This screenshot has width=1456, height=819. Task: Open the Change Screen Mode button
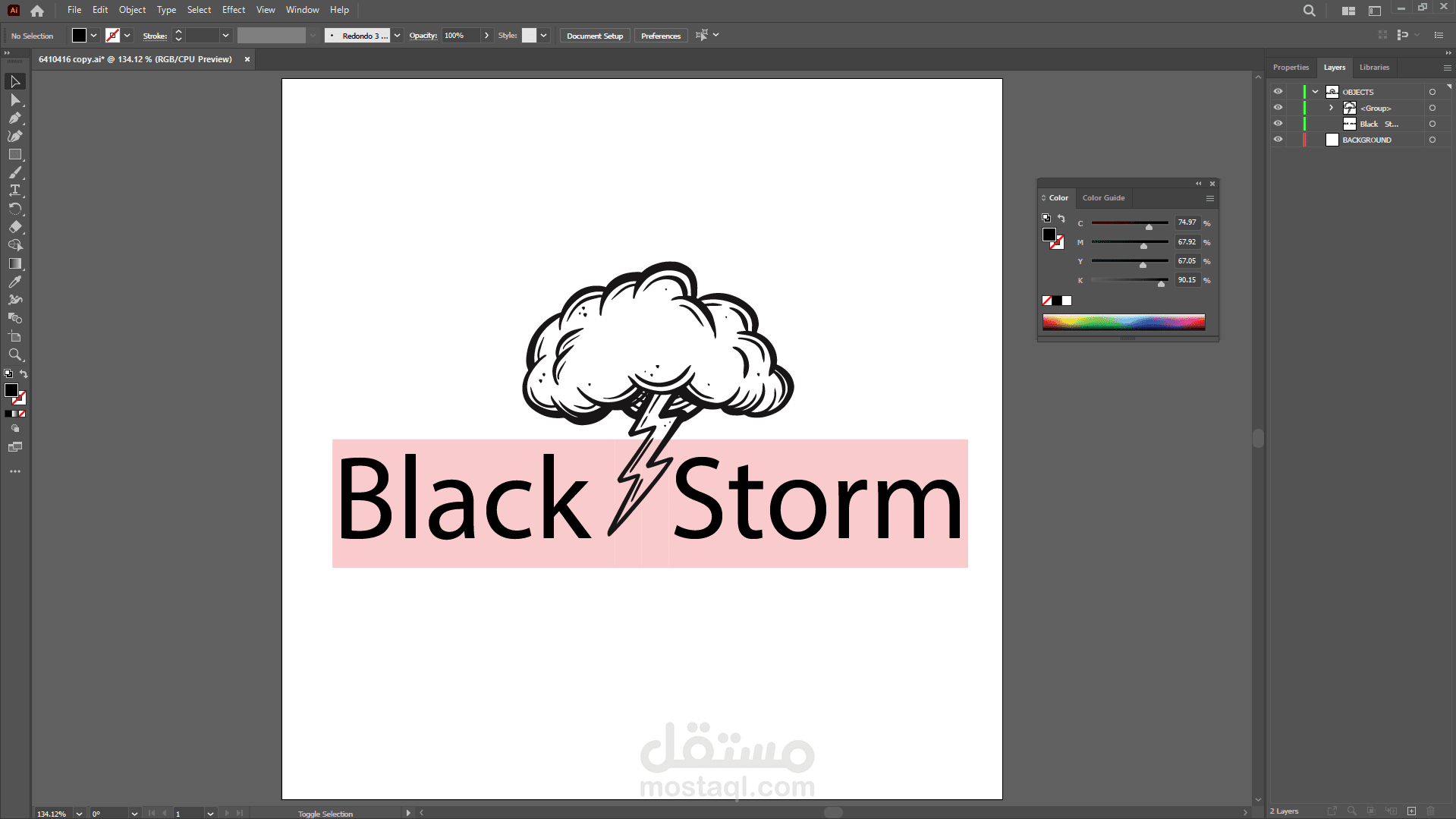(15, 447)
